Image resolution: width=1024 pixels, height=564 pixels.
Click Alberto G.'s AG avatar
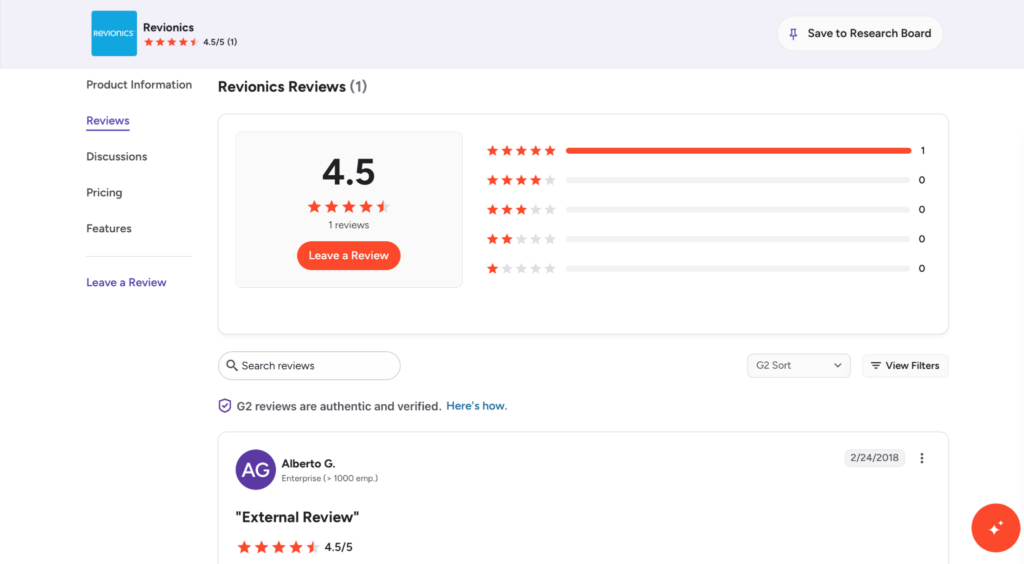(255, 469)
